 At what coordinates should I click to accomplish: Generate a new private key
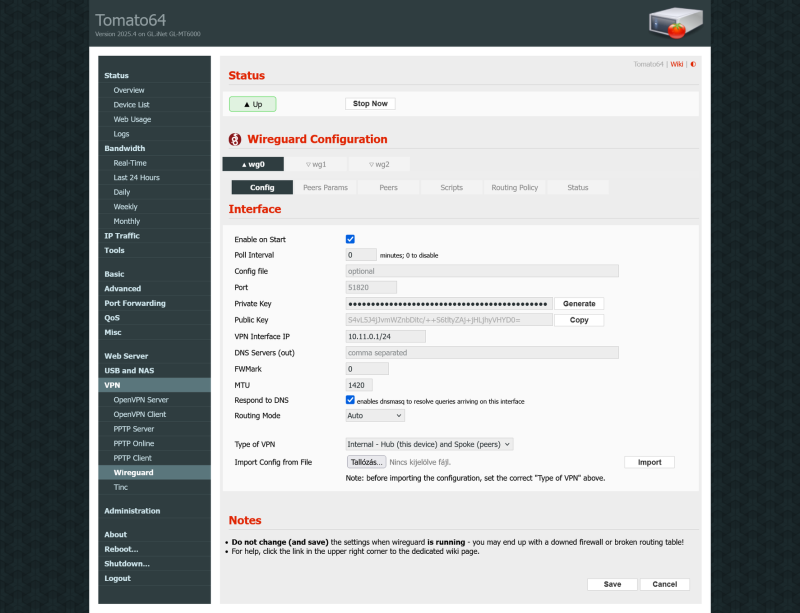pyautogui.click(x=579, y=304)
